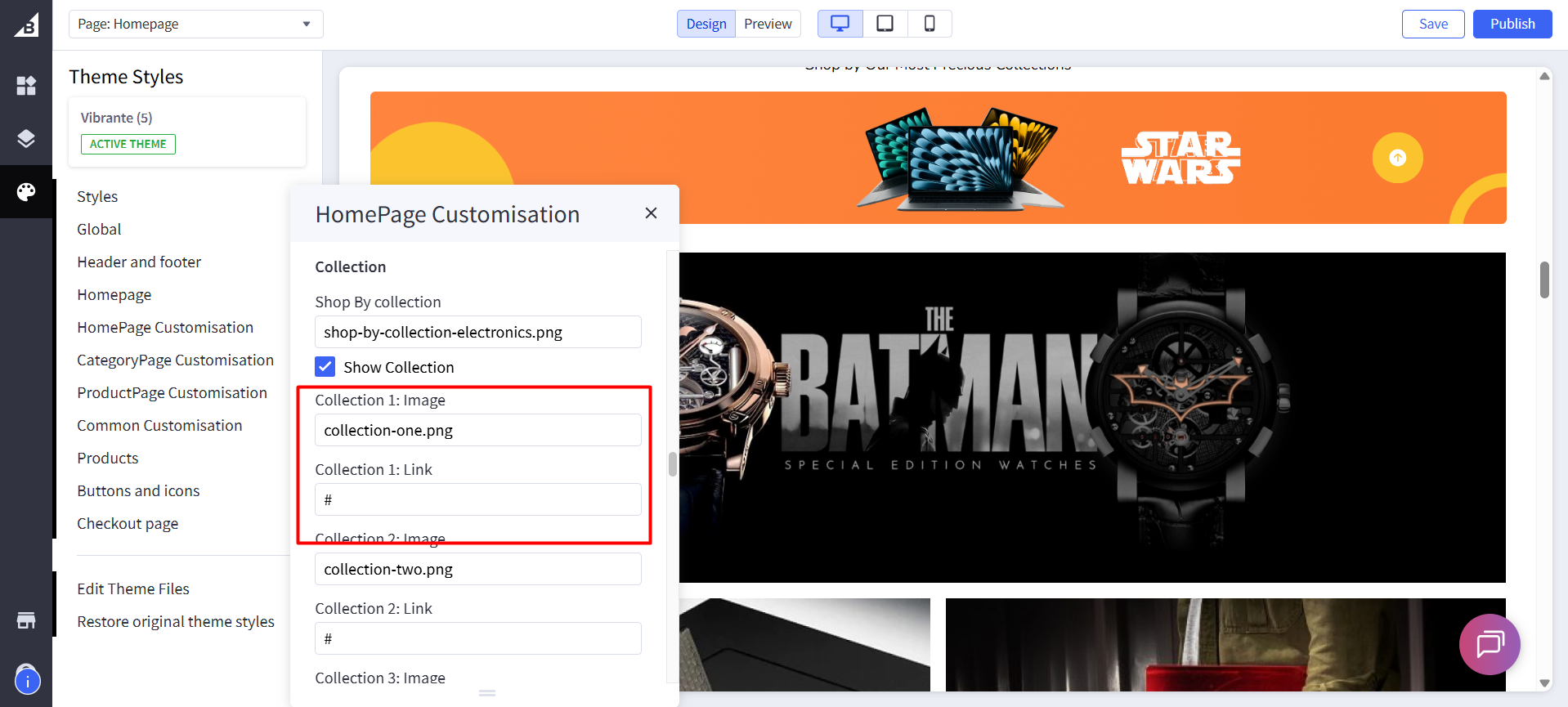
Task: Click the orange Star Wars laptop banner
Action: (x=938, y=158)
